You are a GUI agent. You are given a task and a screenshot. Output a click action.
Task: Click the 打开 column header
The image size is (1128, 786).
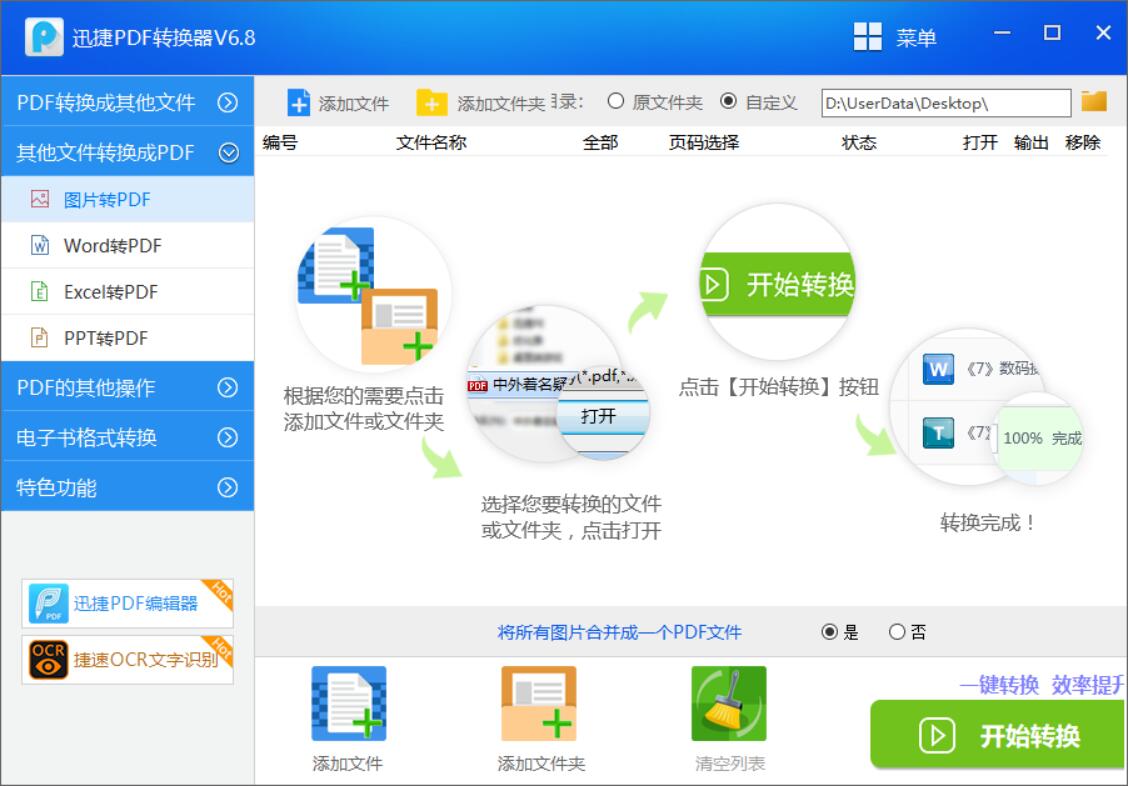tap(980, 142)
